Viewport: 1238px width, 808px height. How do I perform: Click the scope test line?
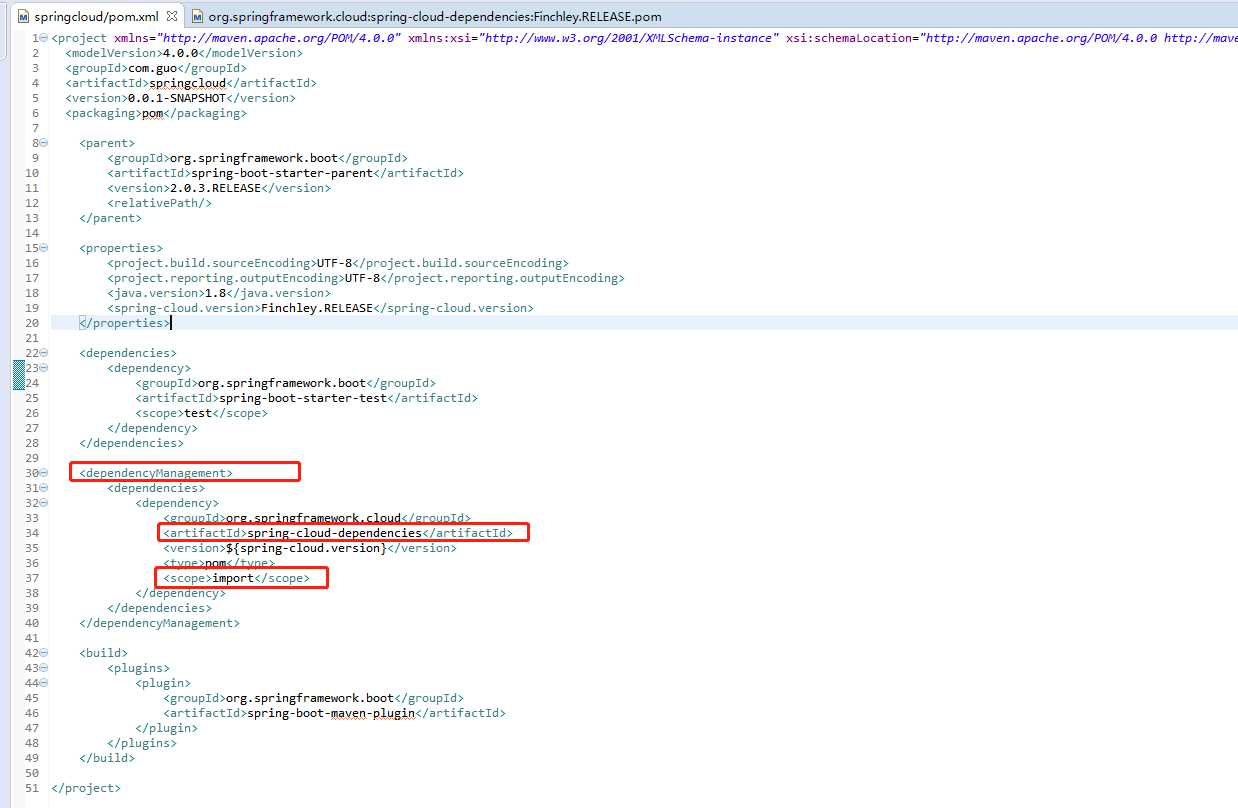click(202, 413)
